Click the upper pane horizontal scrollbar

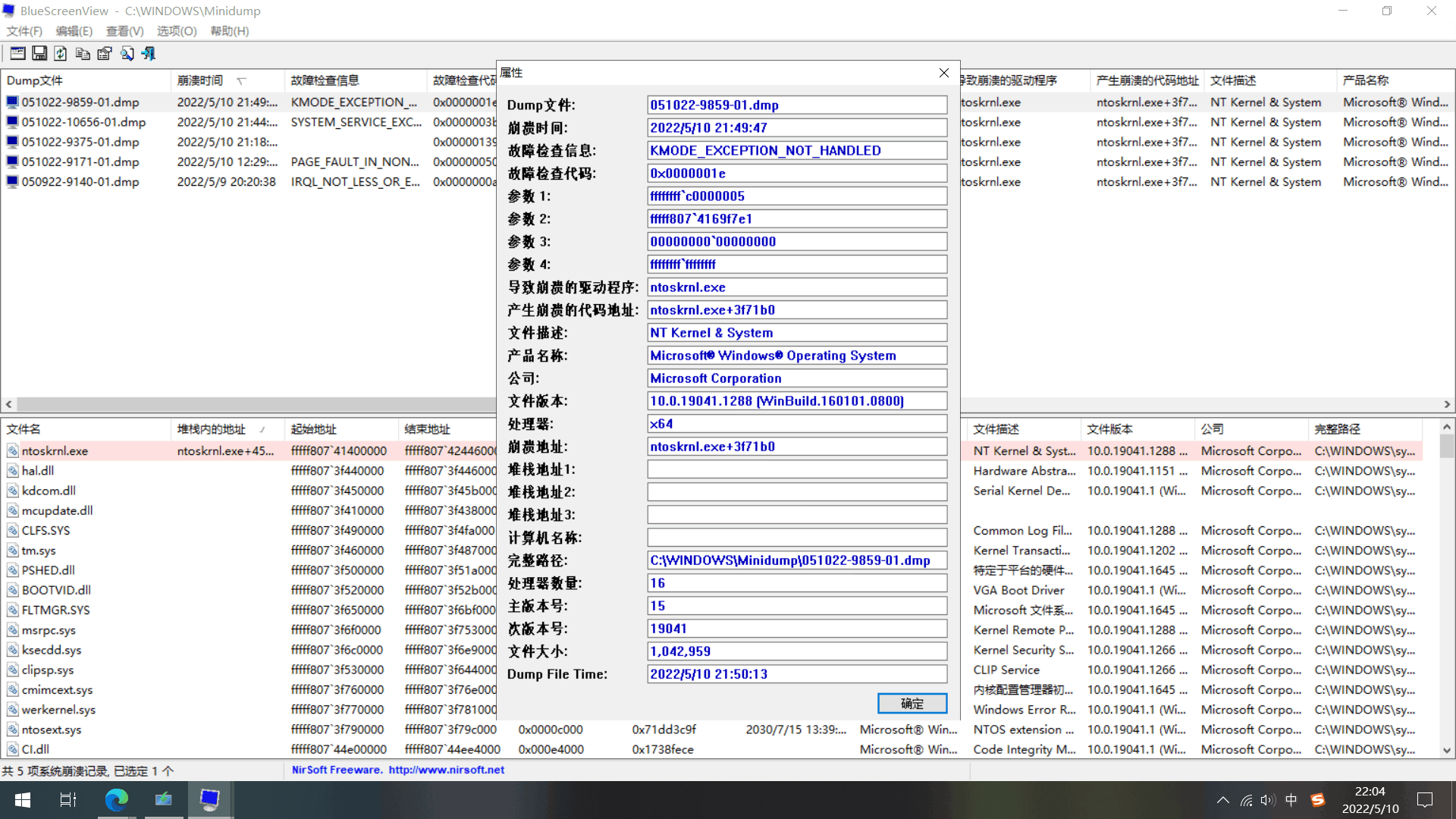[250, 404]
